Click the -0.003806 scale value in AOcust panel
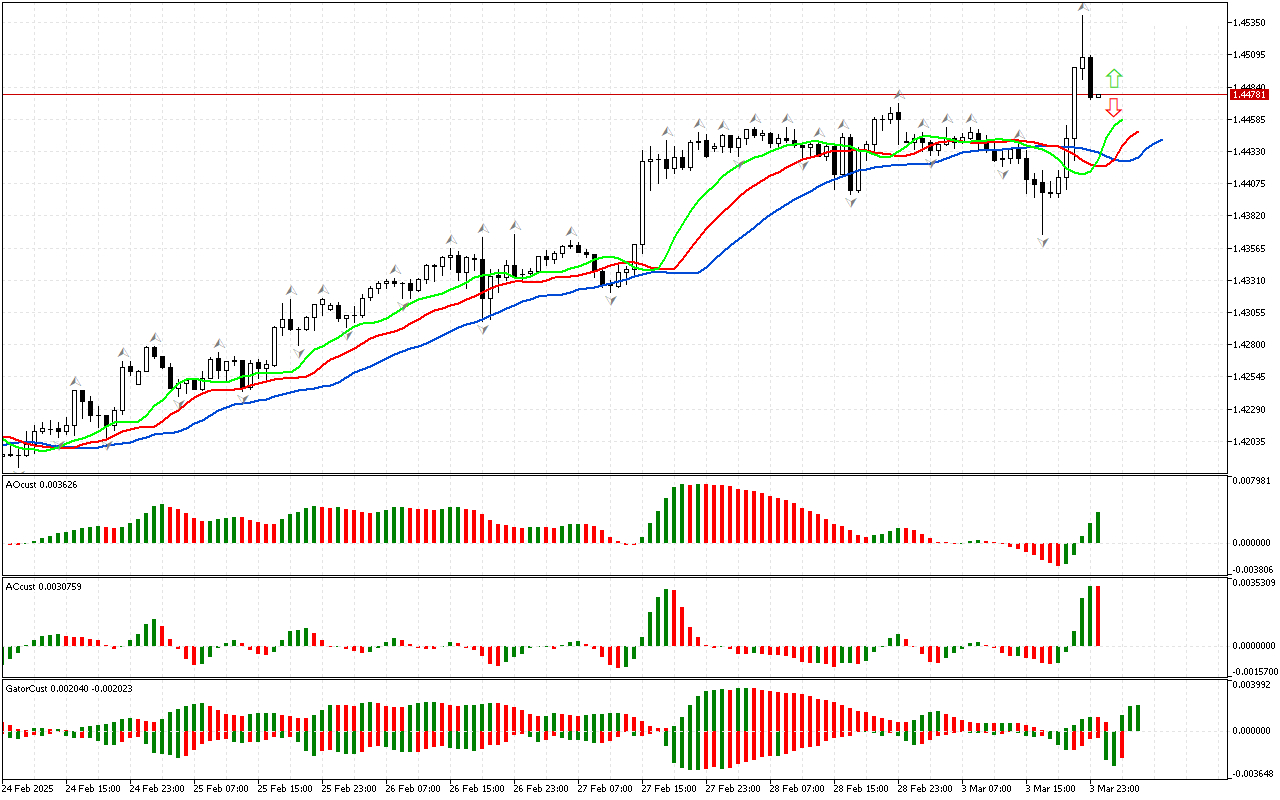Screen dimensions: 1280x800 pos(1252,568)
